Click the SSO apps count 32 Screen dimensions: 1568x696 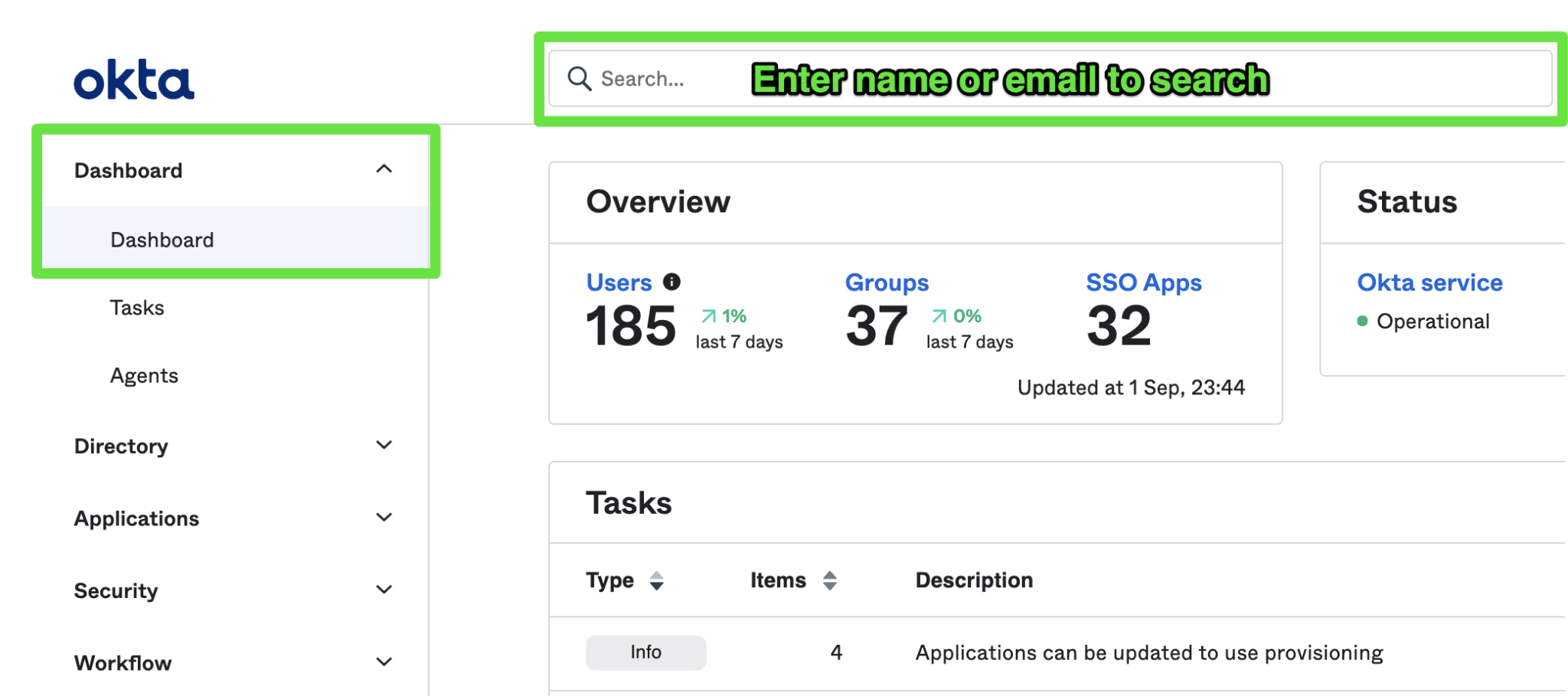click(1119, 326)
